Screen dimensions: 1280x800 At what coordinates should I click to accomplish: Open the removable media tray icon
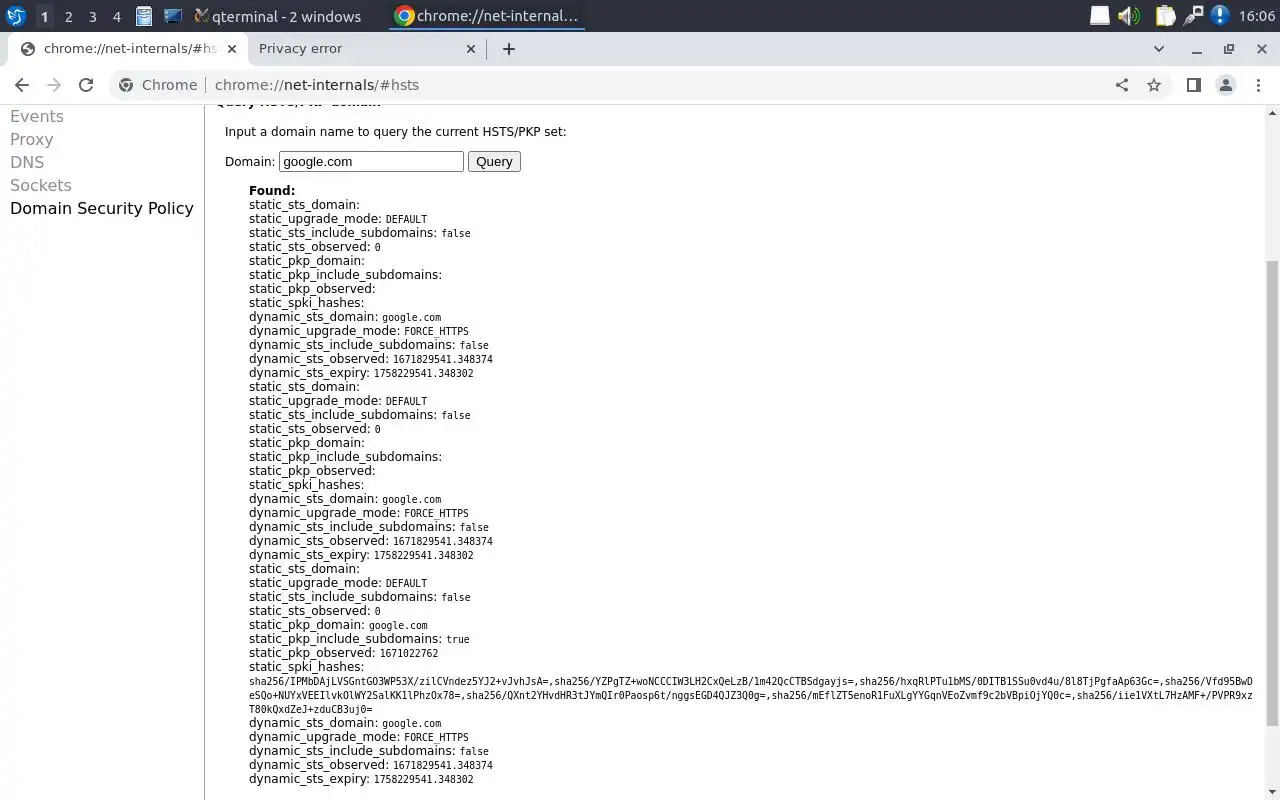1099,16
